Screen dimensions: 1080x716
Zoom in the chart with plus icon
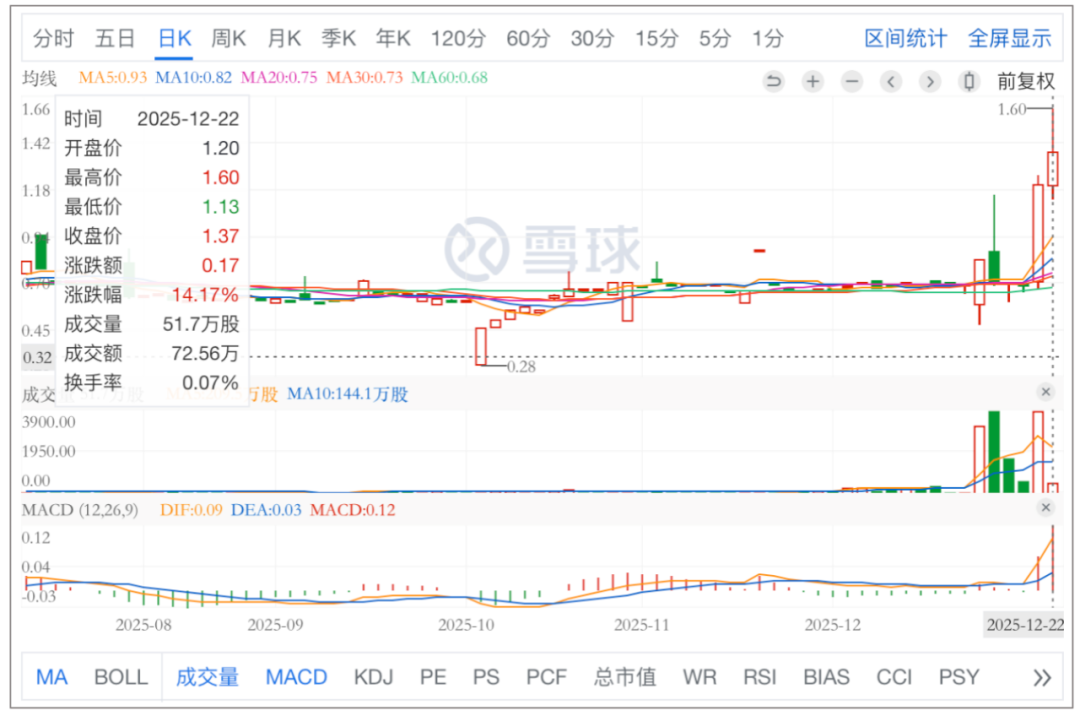[x=812, y=82]
